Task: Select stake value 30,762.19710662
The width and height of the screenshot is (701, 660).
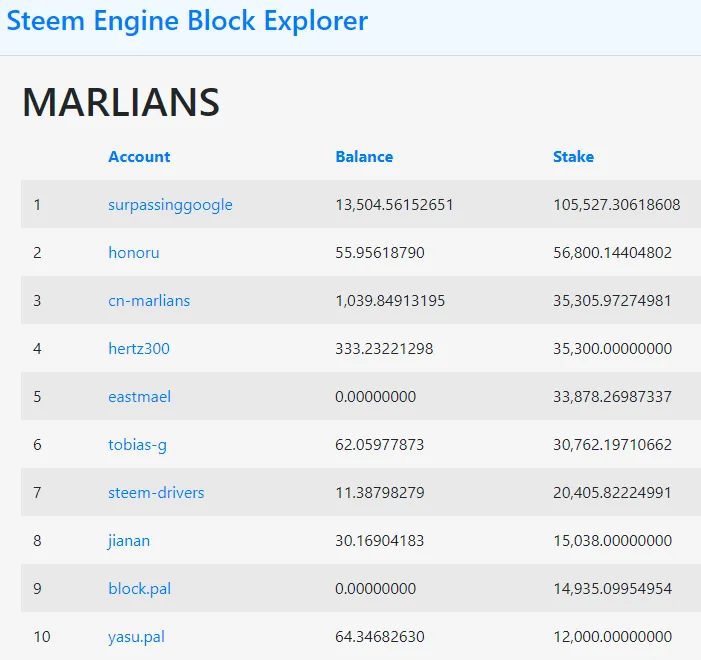Action: coord(612,445)
